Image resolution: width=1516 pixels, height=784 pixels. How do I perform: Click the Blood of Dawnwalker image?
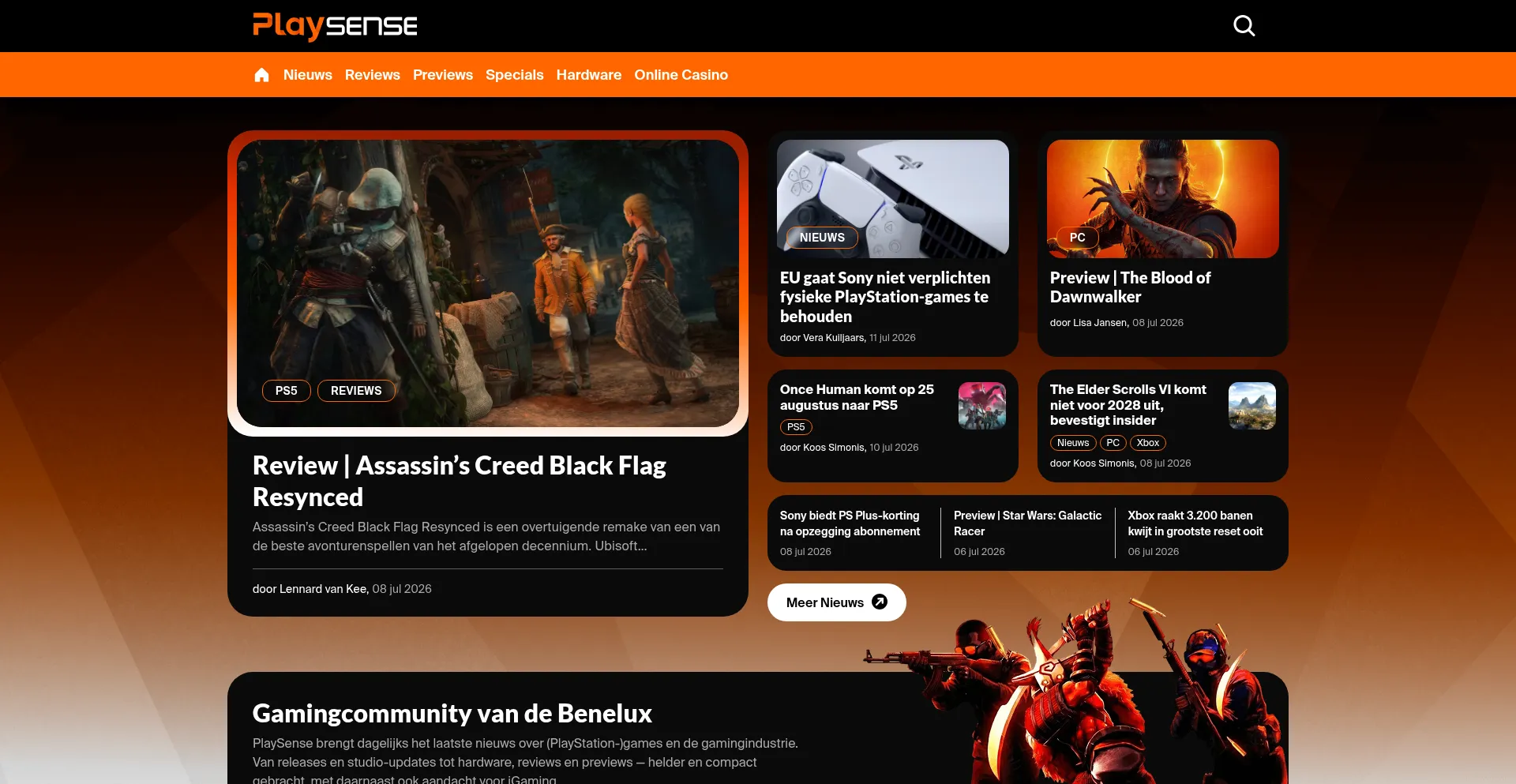coord(1163,199)
